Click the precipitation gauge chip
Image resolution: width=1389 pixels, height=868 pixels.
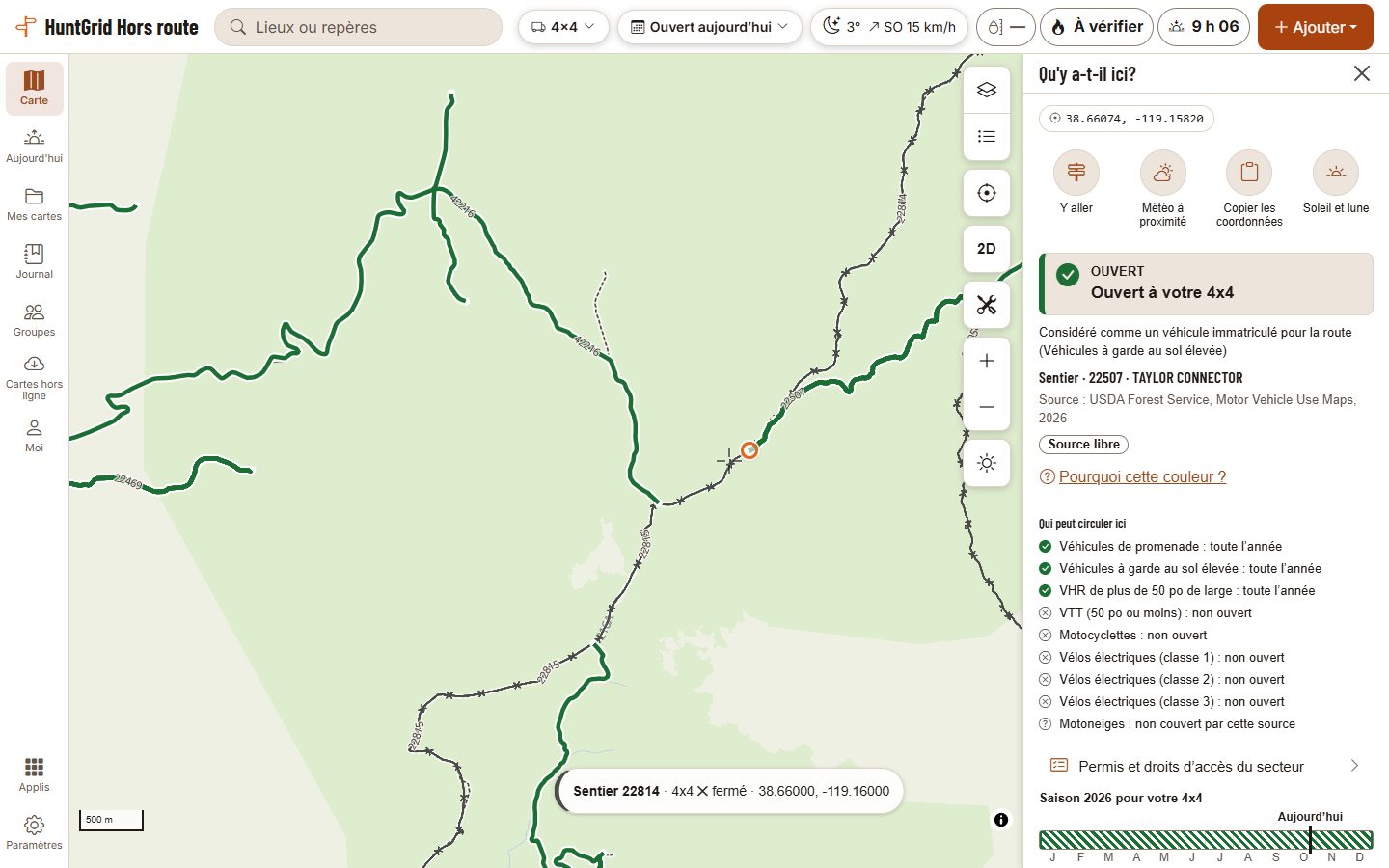pos(1006,27)
